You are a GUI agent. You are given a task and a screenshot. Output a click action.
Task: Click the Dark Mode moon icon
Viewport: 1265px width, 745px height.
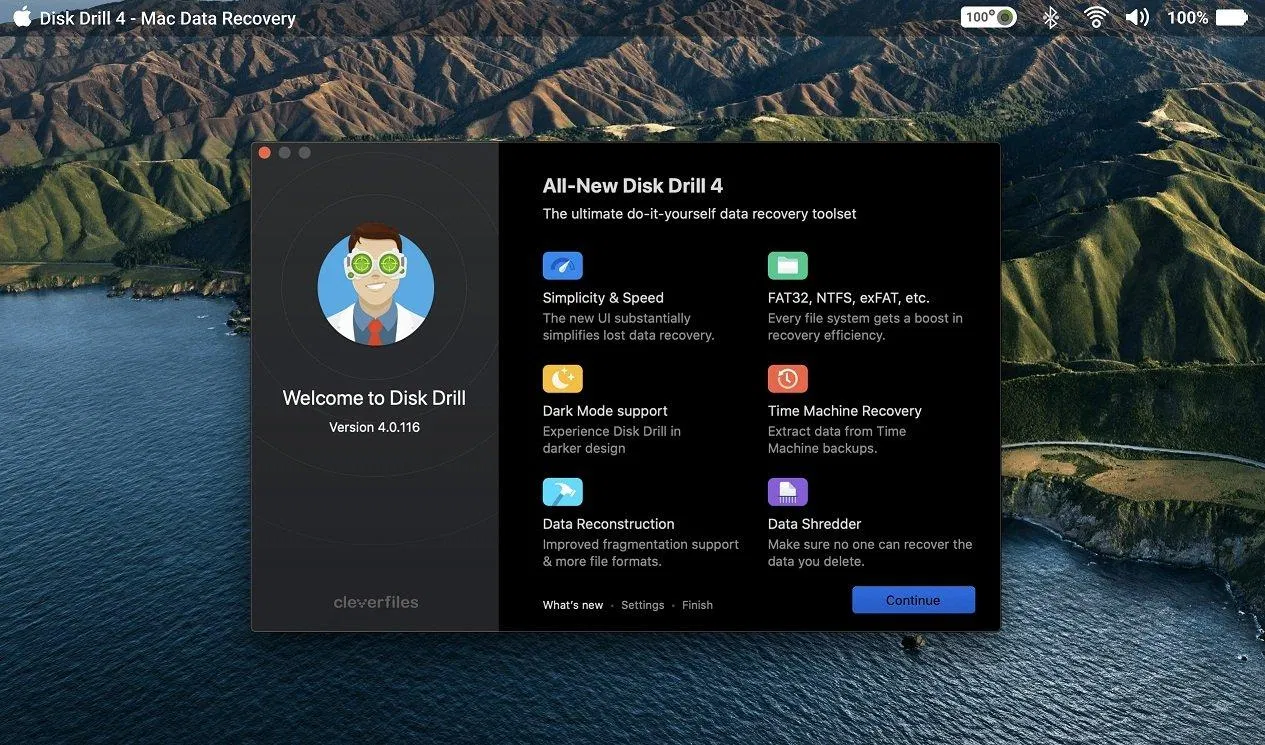pyautogui.click(x=562, y=379)
